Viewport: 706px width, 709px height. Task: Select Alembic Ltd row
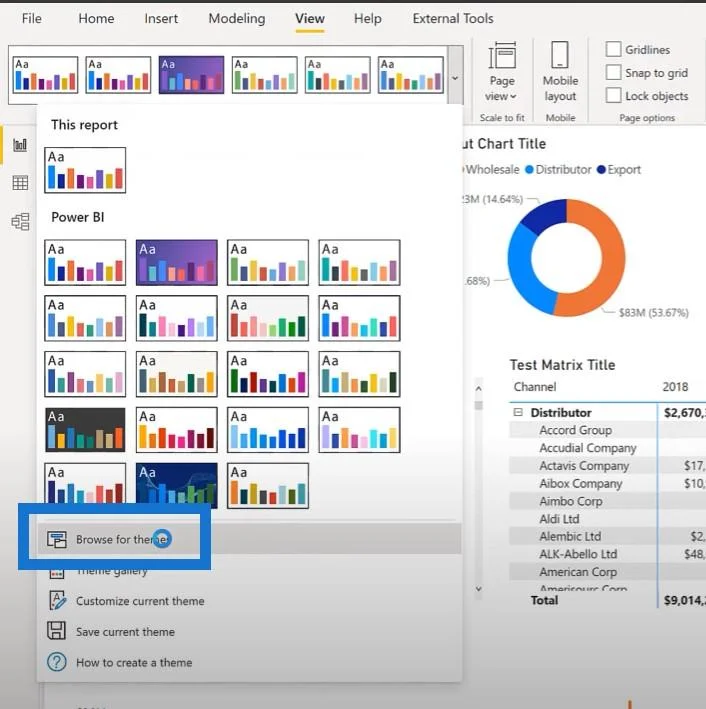pyautogui.click(x=570, y=536)
